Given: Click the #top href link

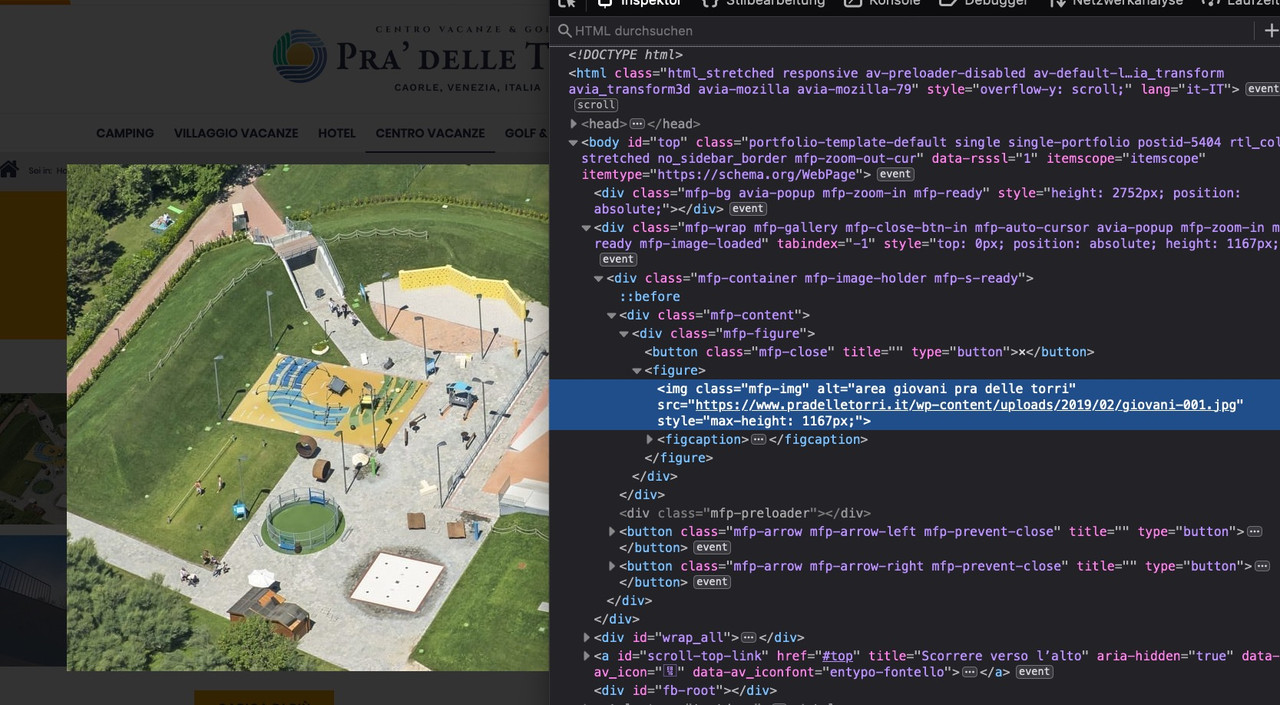Looking at the screenshot, I should pos(838,656).
